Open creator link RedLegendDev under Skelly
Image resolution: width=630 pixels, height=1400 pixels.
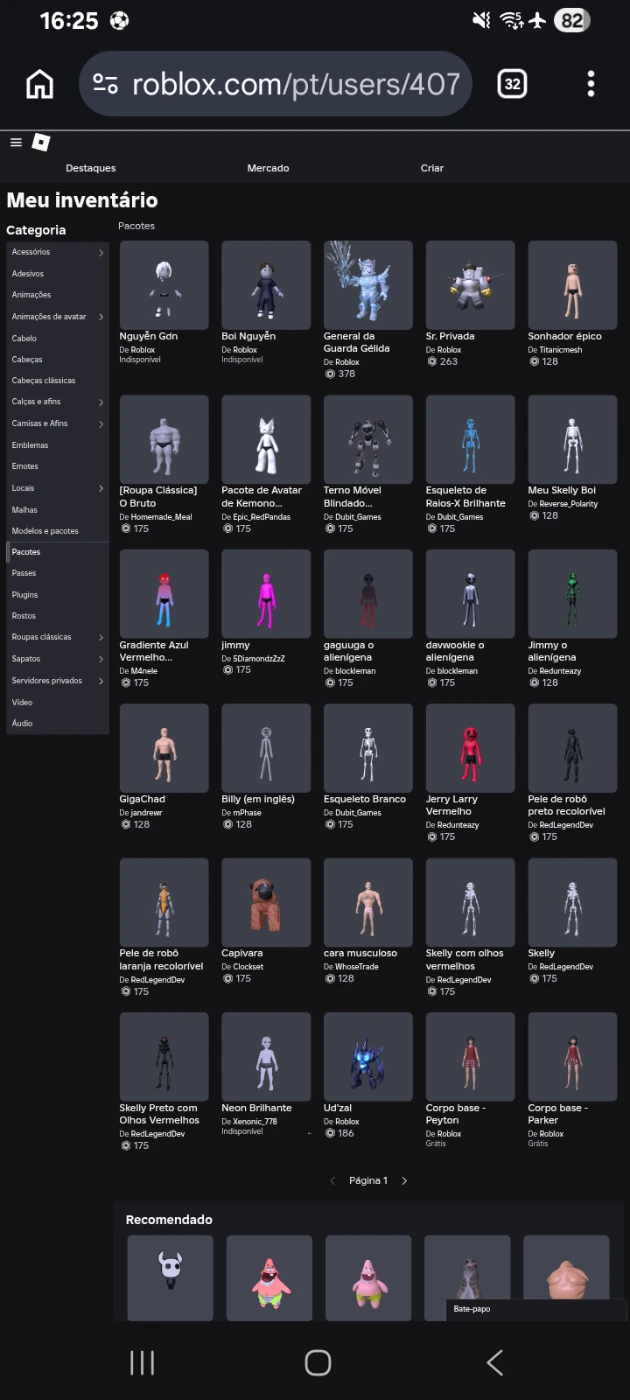point(566,967)
